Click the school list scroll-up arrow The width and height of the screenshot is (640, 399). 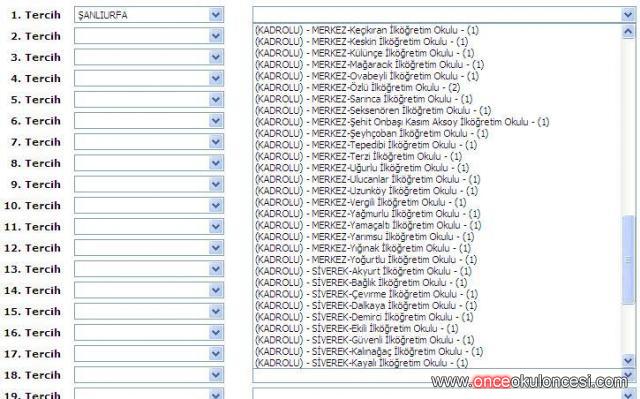[x=628, y=31]
